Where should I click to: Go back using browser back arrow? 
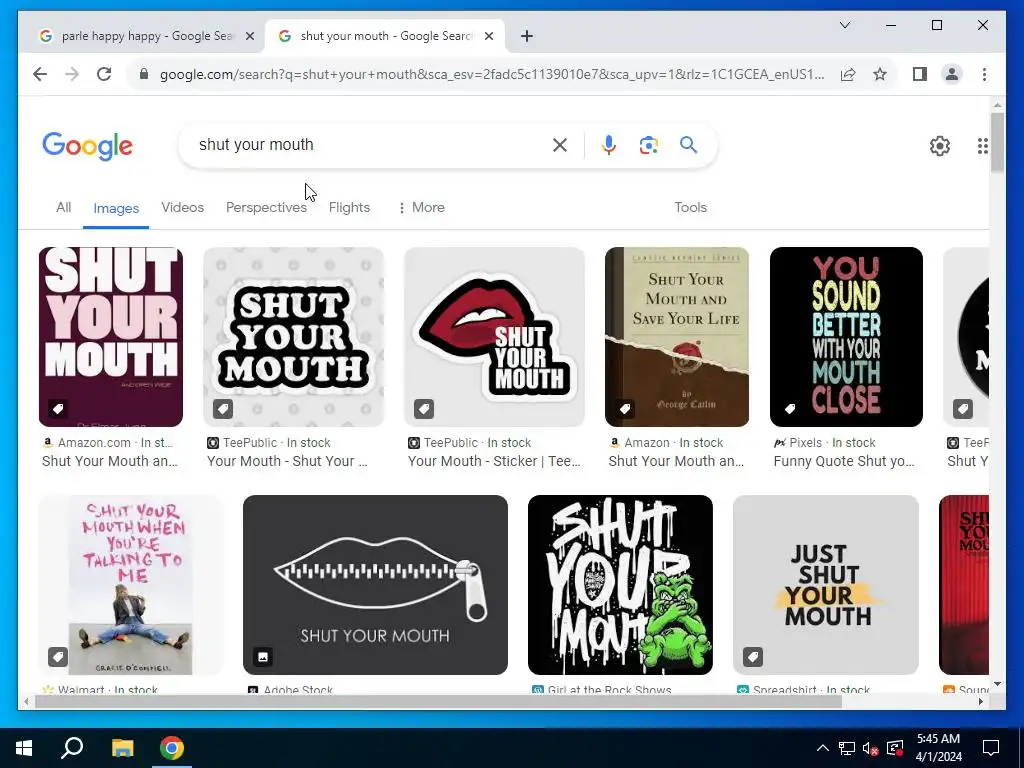point(40,74)
